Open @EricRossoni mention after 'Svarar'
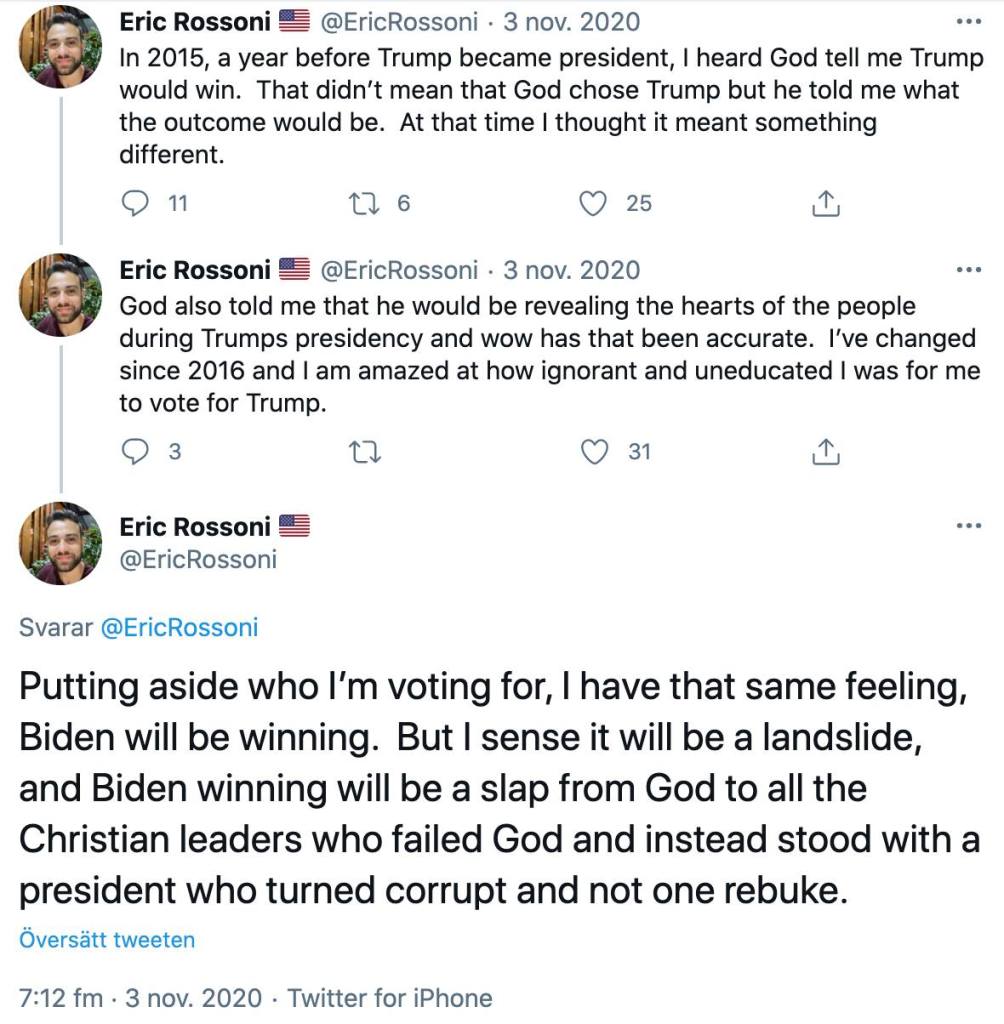The width and height of the screenshot is (1004, 1024). coord(180,628)
